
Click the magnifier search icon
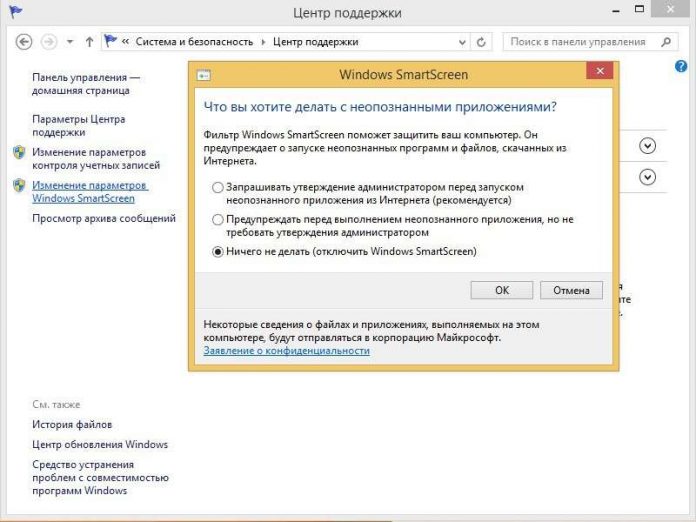coord(666,42)
